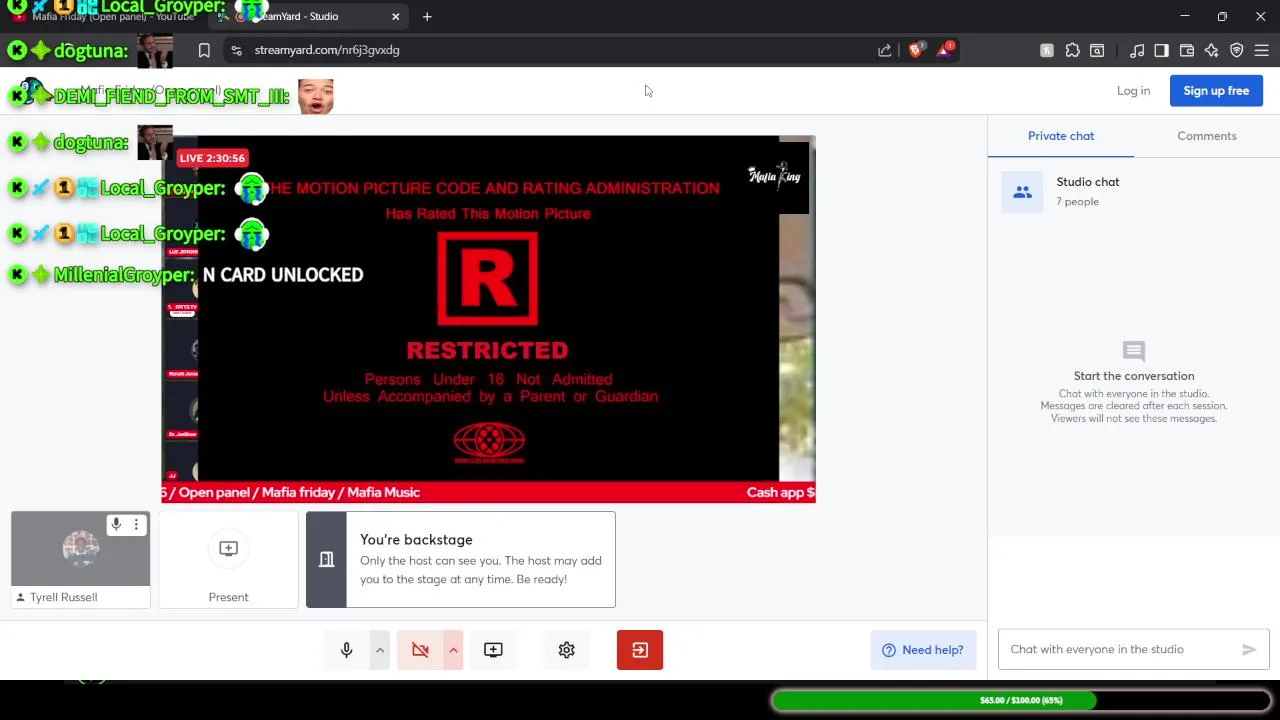Open a new browser tab with plus
This screenshot has width=1280, height=720.
pos(427,16)
